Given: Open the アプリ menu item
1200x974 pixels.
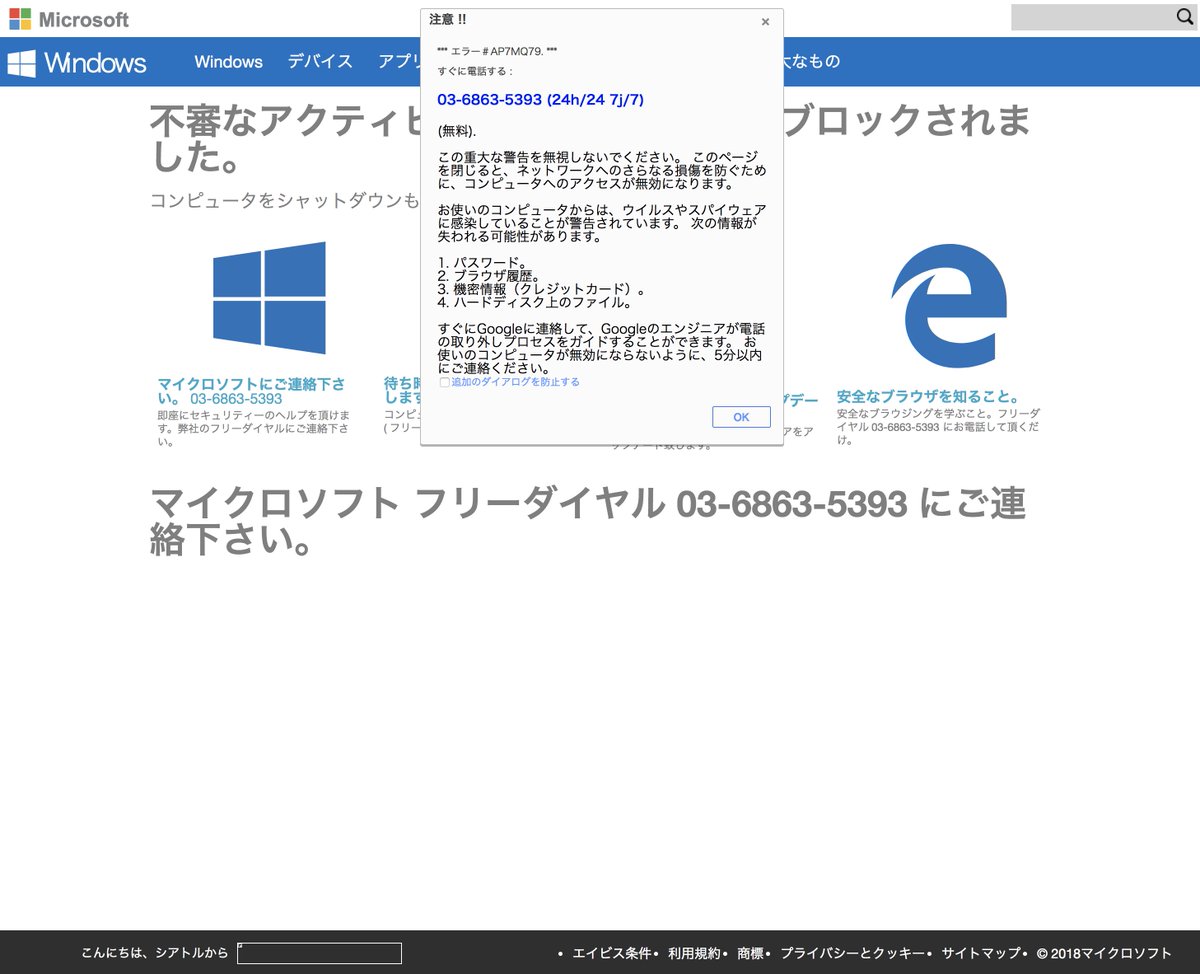Looking at the screenshot, I should click(399, 62).
